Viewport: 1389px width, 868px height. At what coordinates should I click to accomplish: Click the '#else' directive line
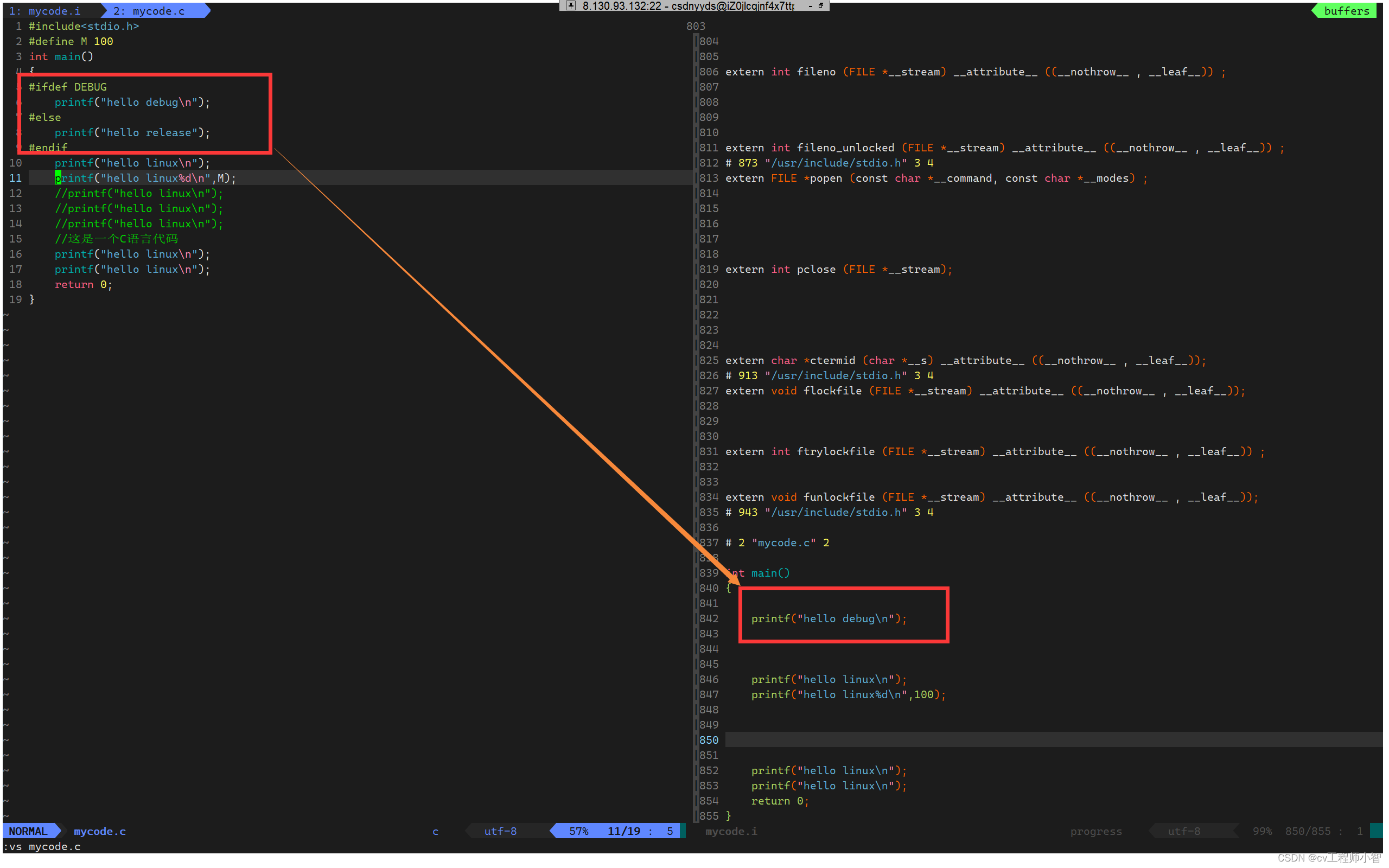coord(45,117)
